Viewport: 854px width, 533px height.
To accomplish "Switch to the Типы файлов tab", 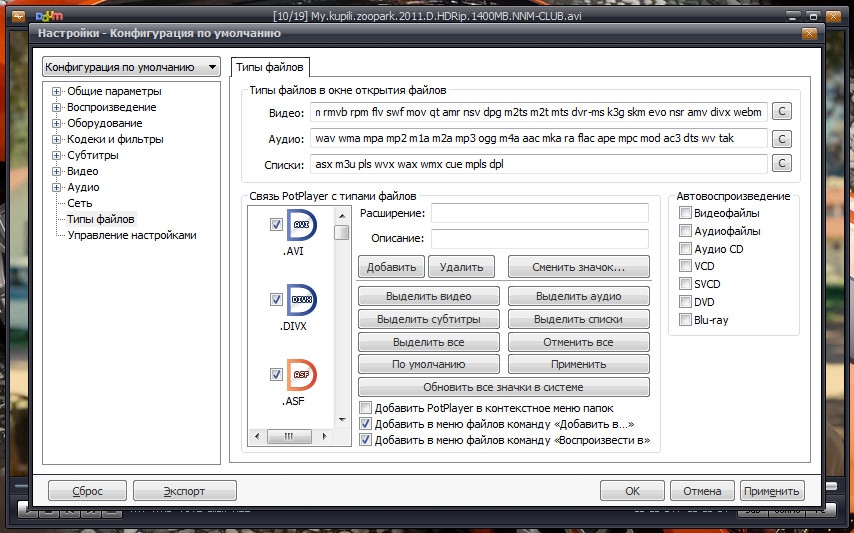I will (x=269, y=67).
